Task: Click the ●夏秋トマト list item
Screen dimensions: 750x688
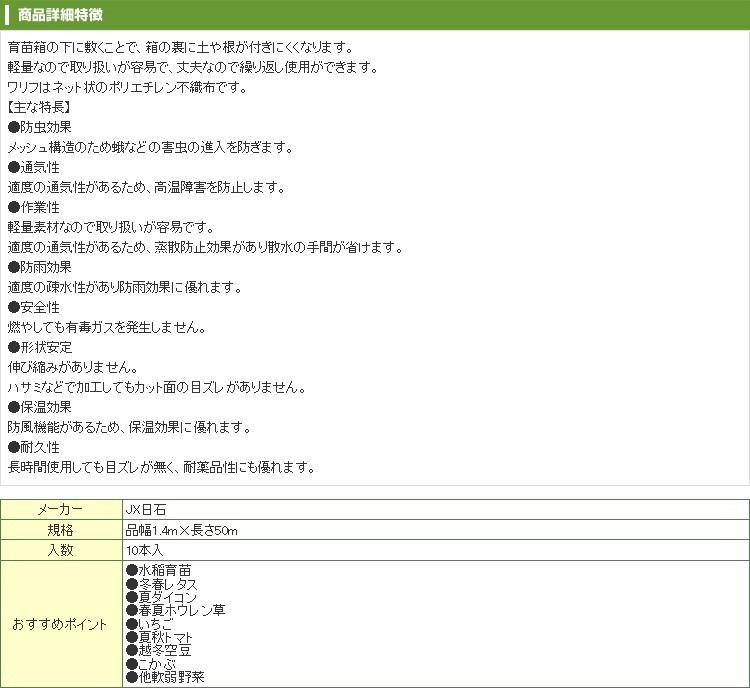Action: [x=159, y=637]
